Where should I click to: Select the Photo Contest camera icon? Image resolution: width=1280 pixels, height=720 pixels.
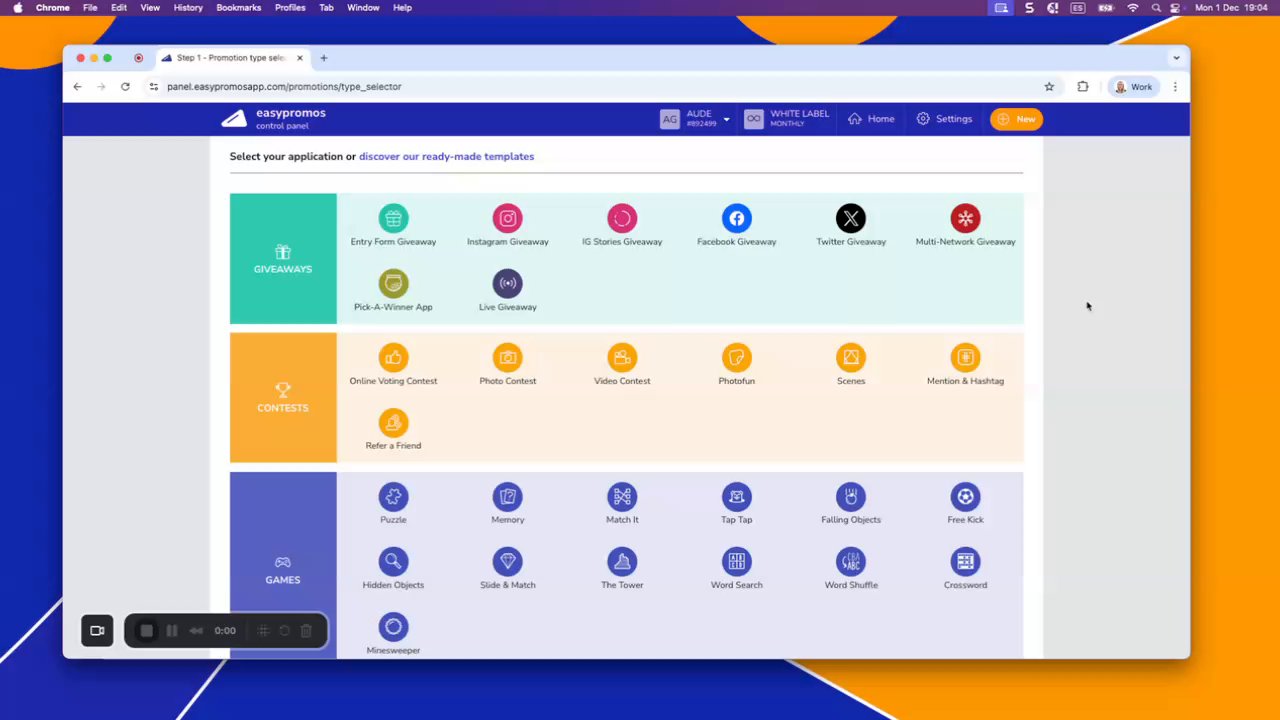click(508, 357)
